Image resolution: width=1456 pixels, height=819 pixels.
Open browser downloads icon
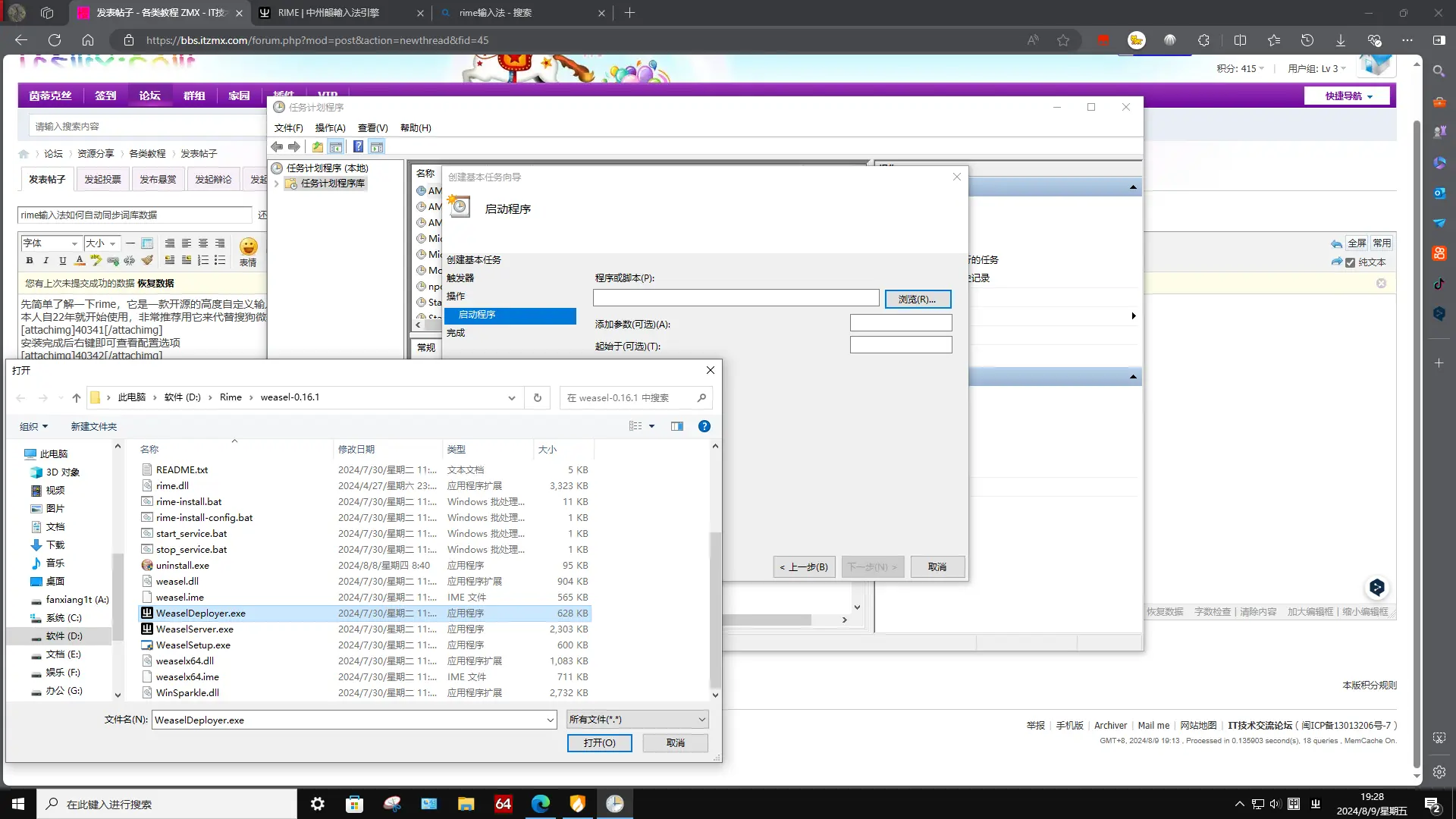click(x=1341, y=40)
